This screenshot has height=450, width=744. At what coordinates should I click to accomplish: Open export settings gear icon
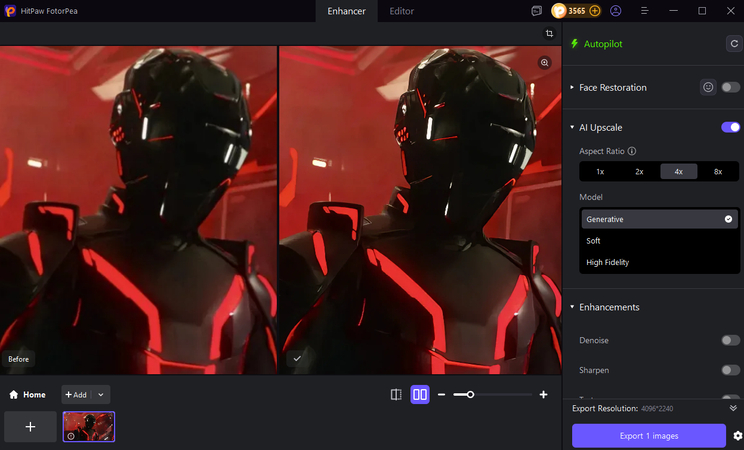(x=737, y=436)
